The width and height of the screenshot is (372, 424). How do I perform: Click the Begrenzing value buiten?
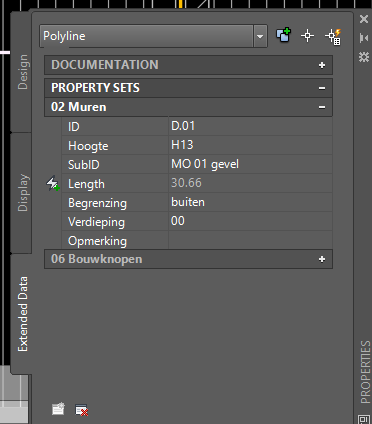click(x=250, y=202)
